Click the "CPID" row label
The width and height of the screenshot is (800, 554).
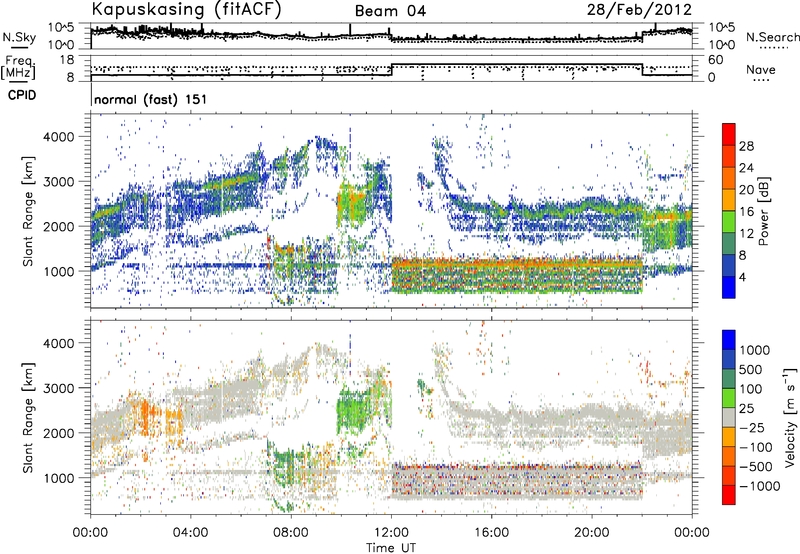22,95
